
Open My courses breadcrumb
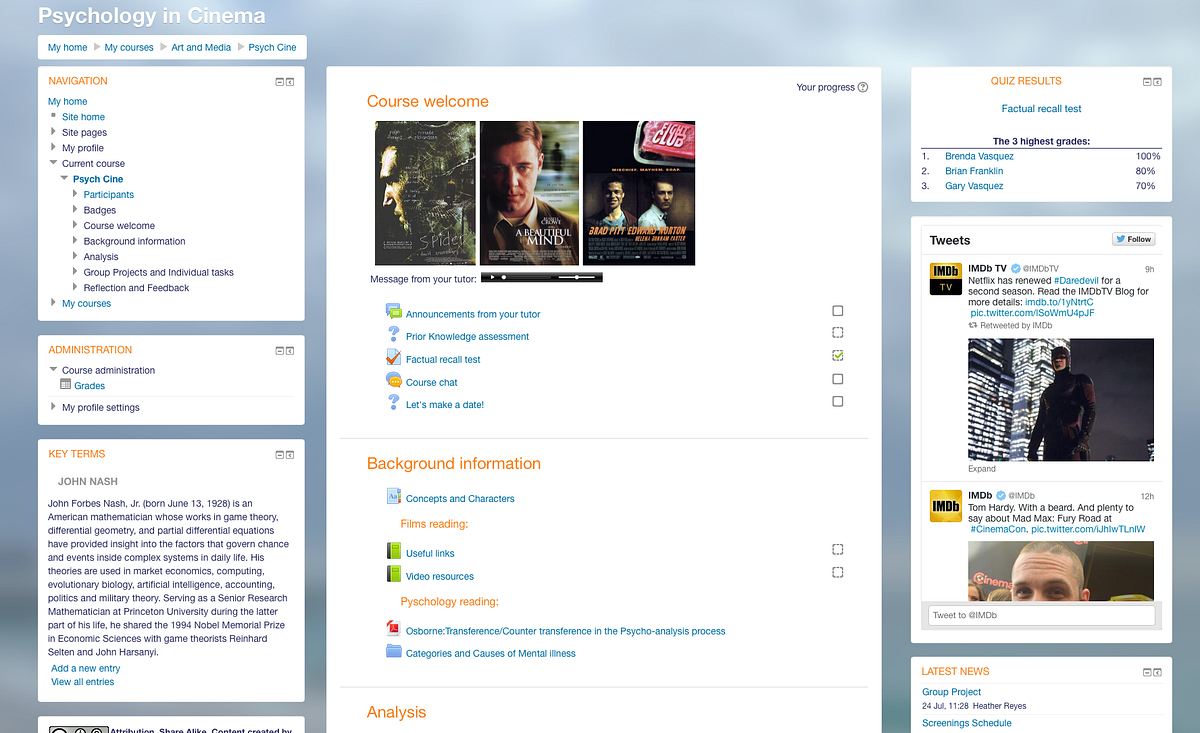point(129,47)
